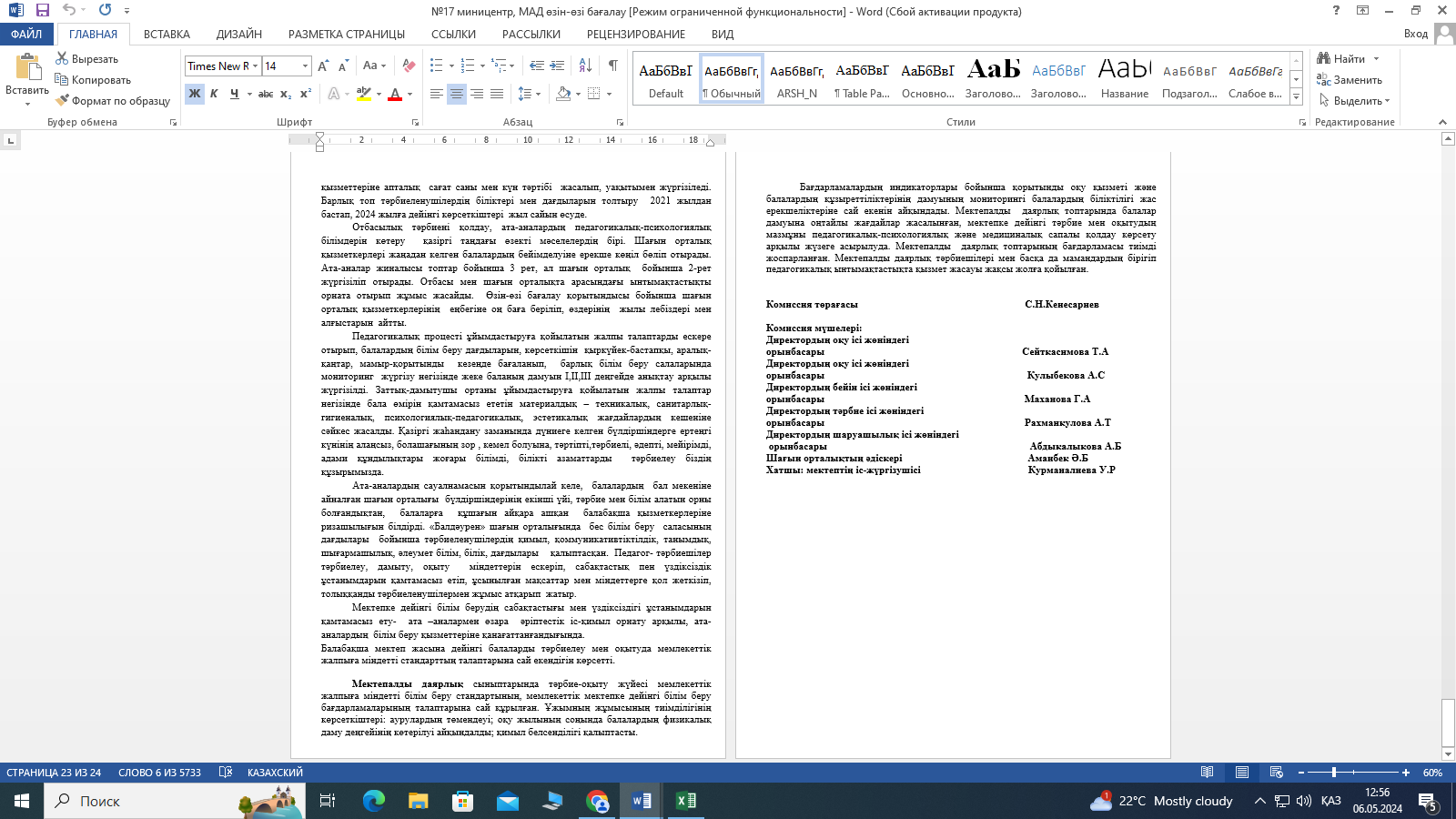Click the red font color A button

click(395, 94)
